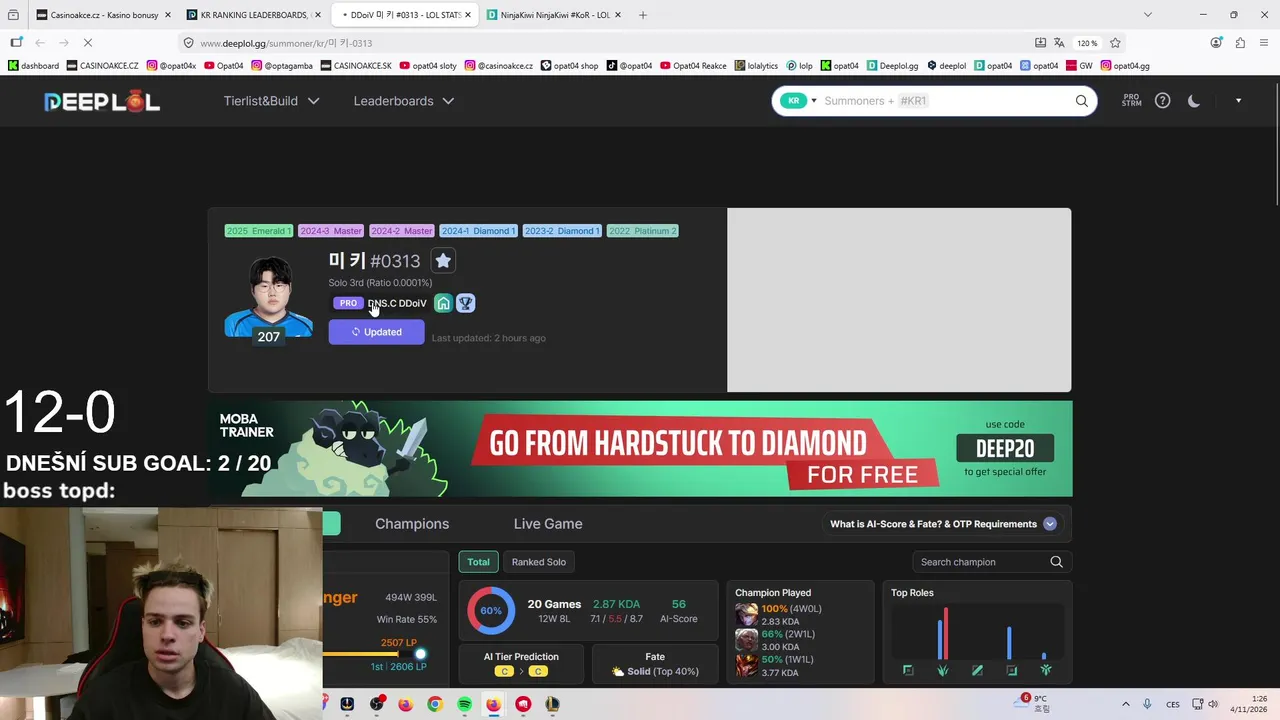The height and width of the screenshot is (720, 1280).
Task: Click the 2024-2 Master season tag
Action: pos(402,231)
